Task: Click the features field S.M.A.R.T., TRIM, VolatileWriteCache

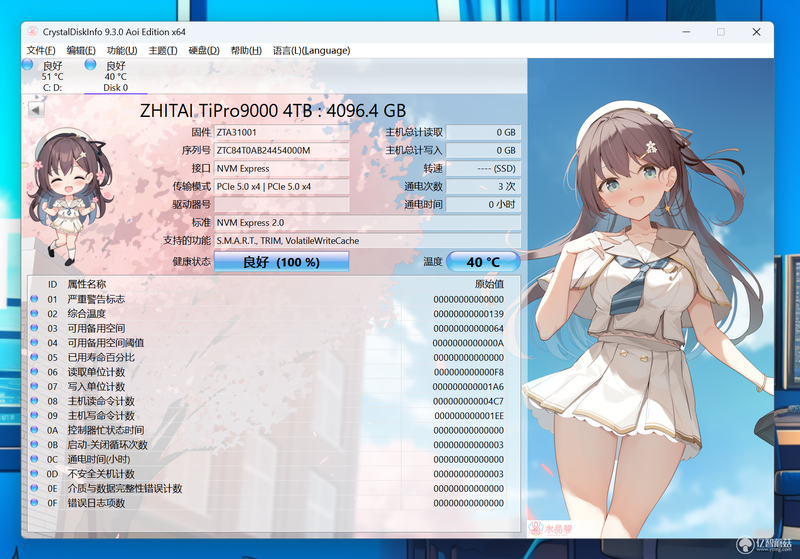Action: pos(367,241)
